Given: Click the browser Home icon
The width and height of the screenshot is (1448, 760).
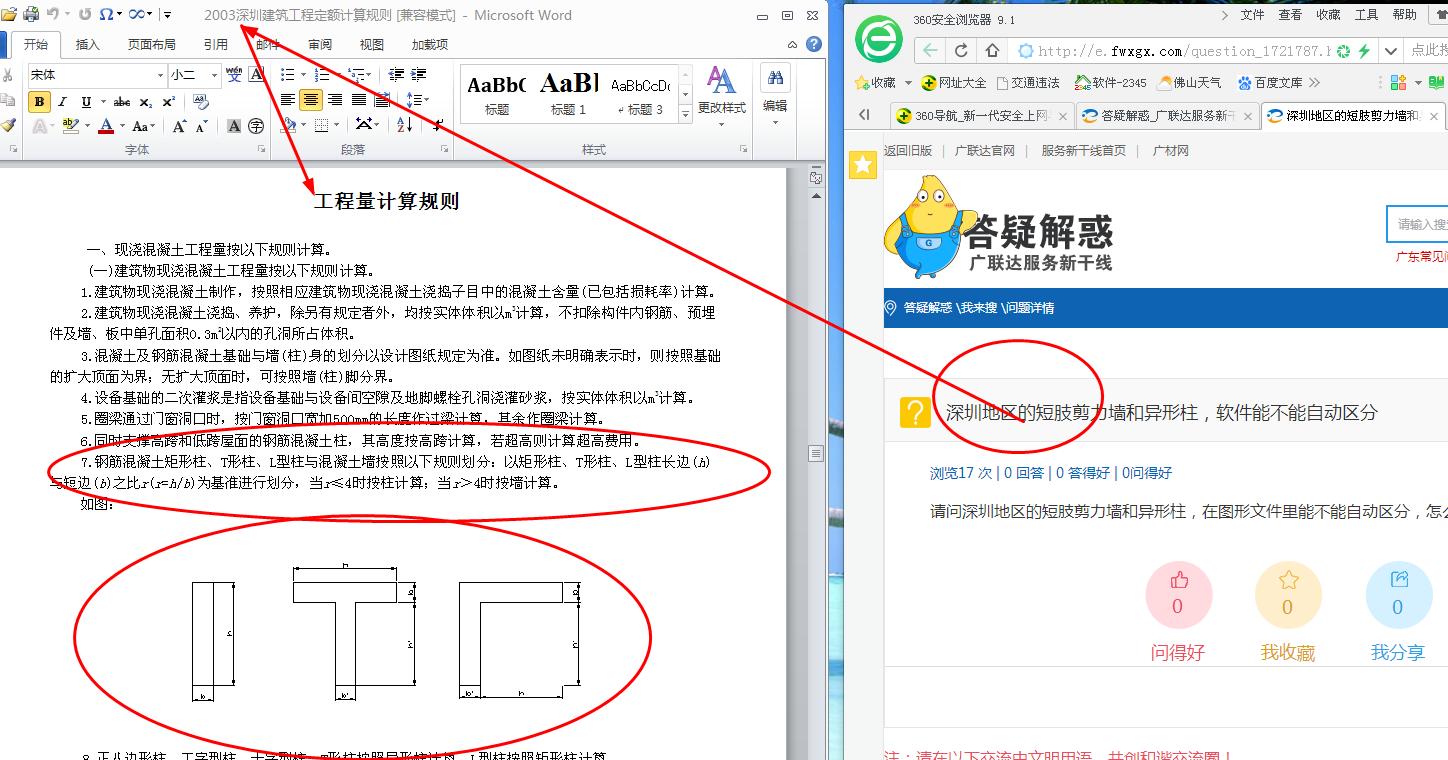Looking at the screenshot, I should (992, 51).
